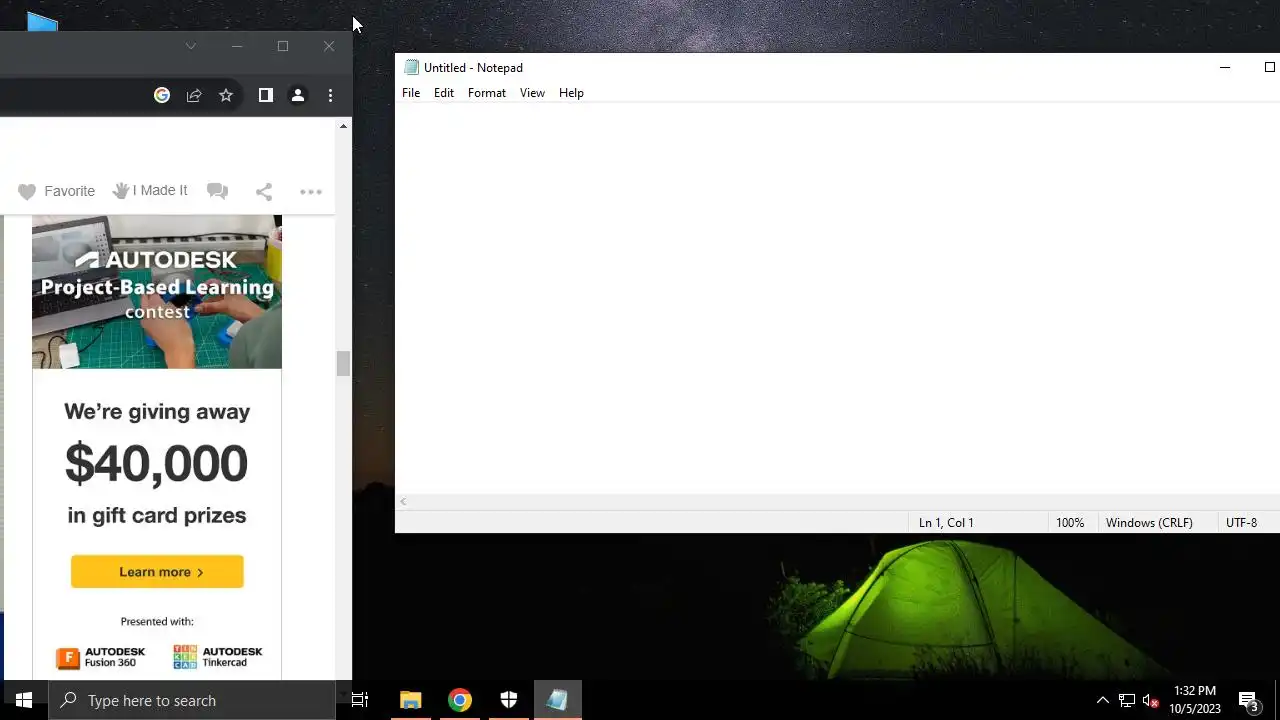Click the desktop folder icon behind Chrome

[x=42, y=20]
